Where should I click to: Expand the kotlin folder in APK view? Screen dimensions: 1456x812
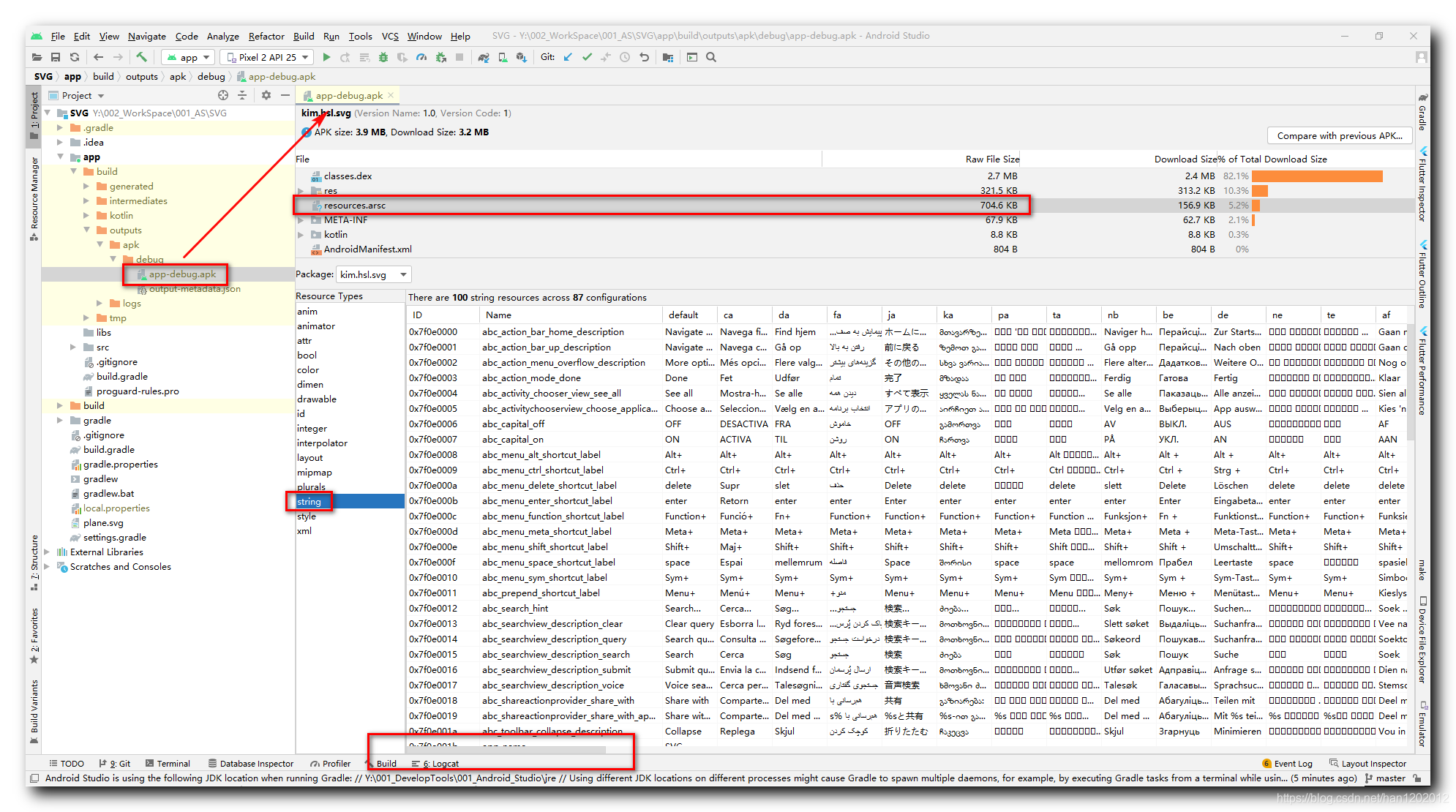[306, 234]
